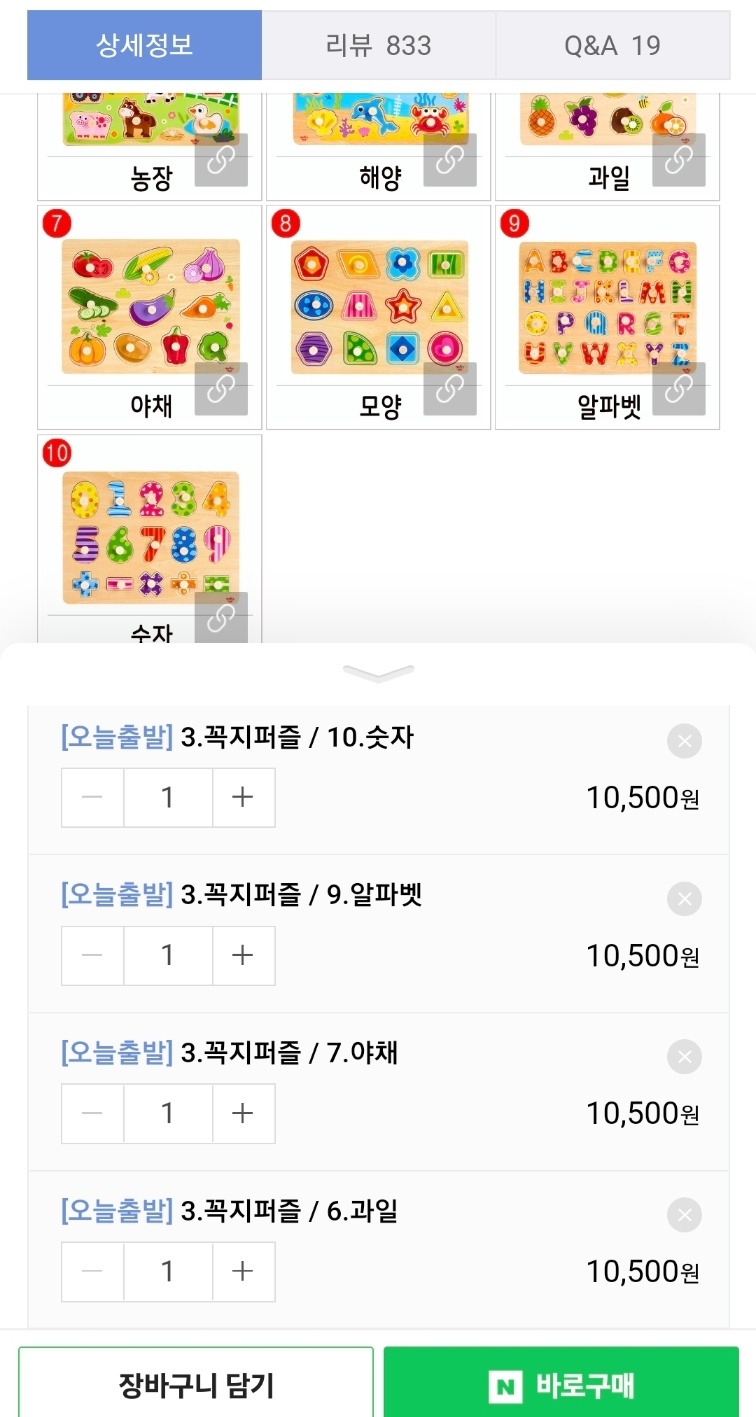Increase quantity of 10.숫자 puzzle
Image resolution: width=756 pixels, height=1417 pixels.
coord(243,797)
